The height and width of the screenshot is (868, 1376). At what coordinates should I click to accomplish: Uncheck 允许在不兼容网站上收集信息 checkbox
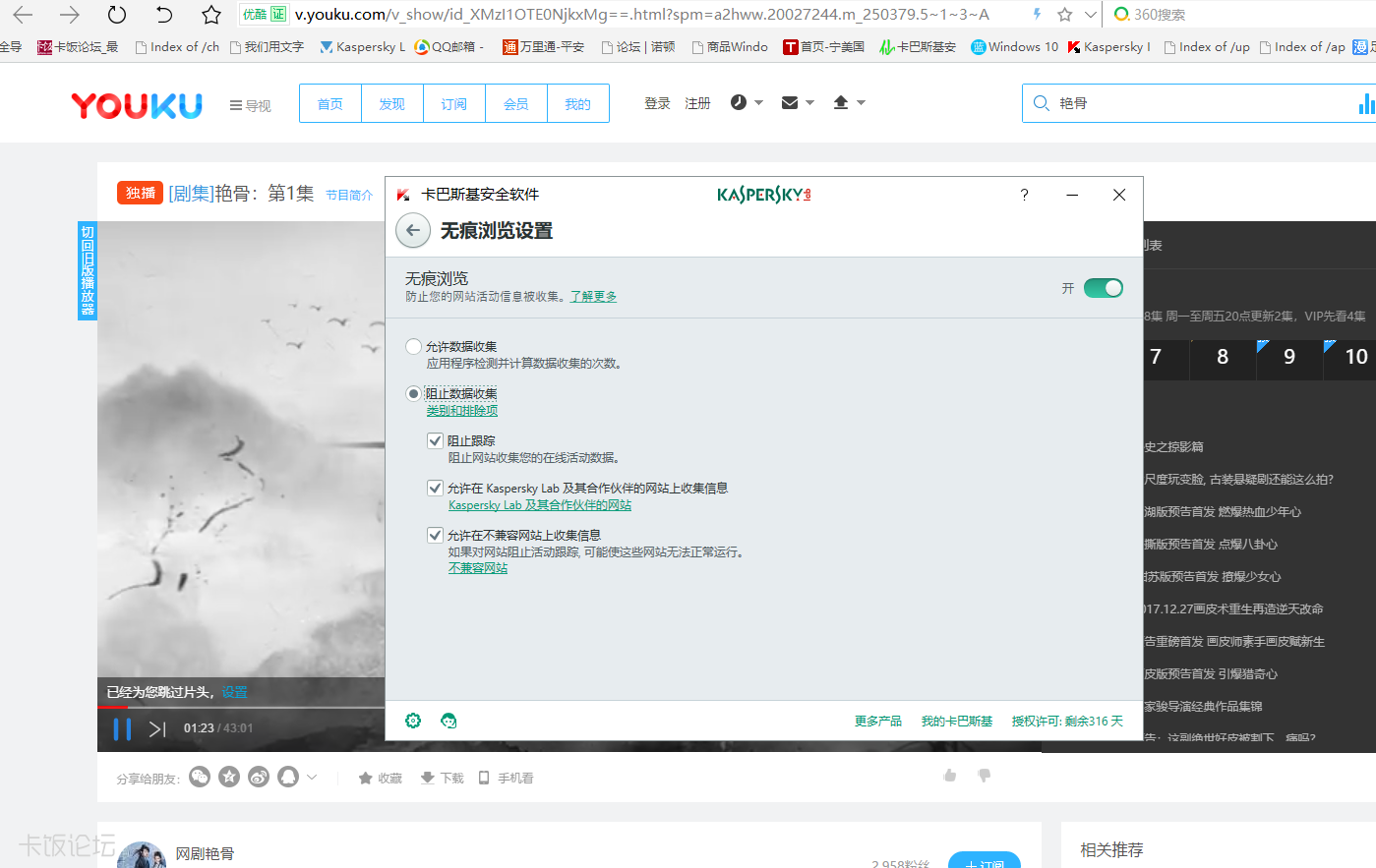click(x=435, y=535)
